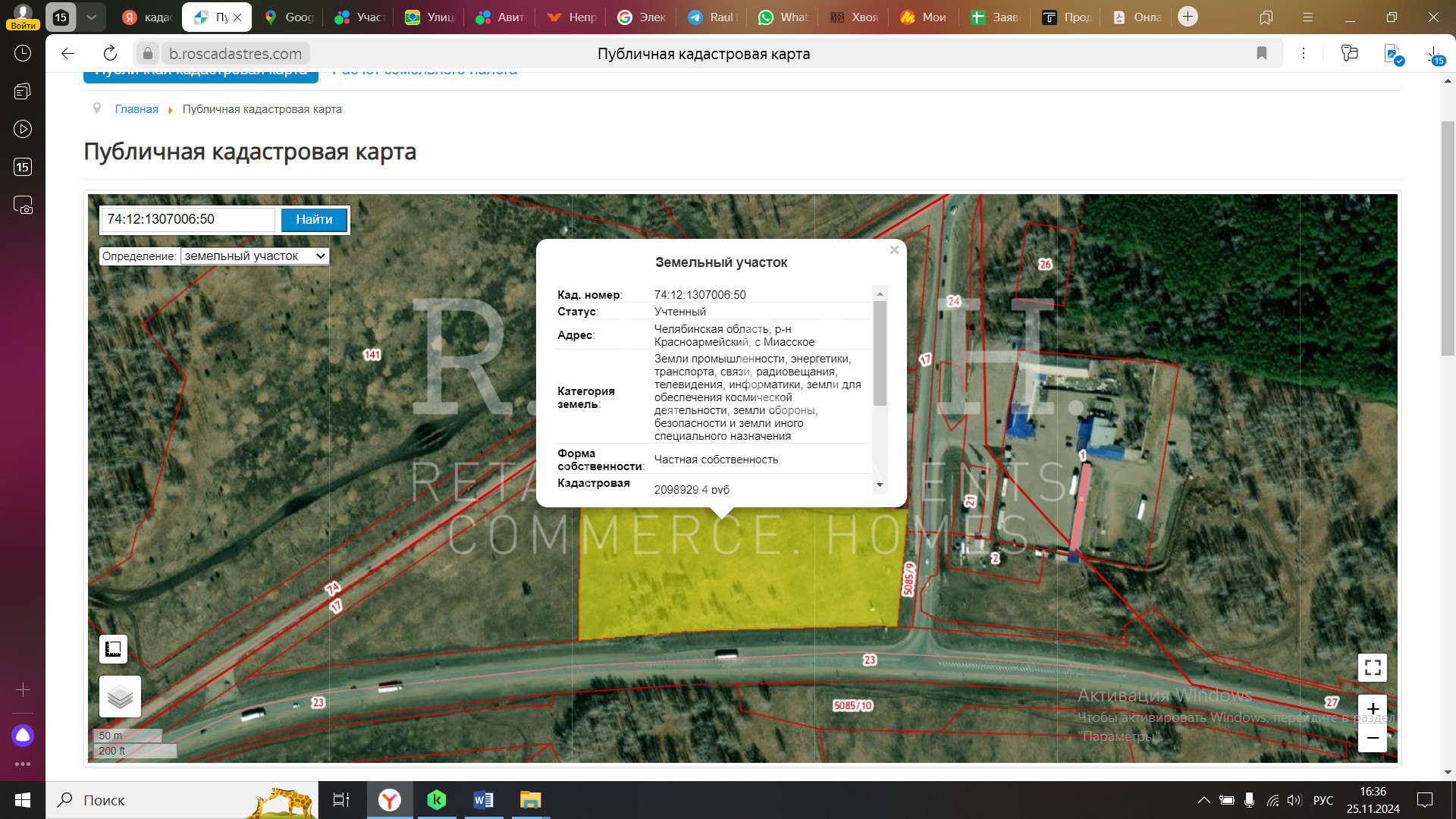Click parcel label 26 on the map
The image size is (1456, 819).
point(1045,264)
